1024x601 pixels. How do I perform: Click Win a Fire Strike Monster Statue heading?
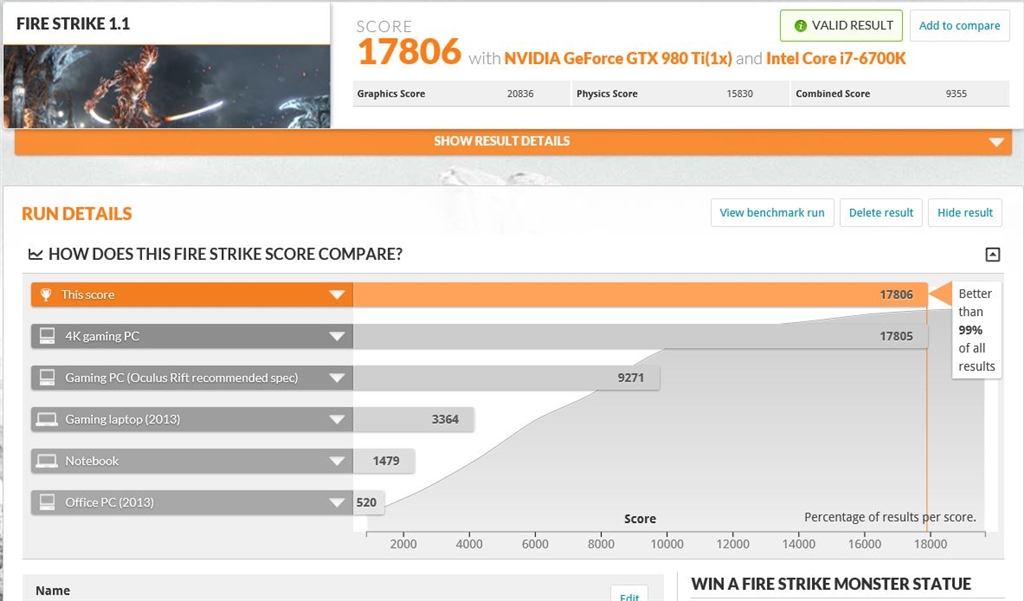[831, 584]
